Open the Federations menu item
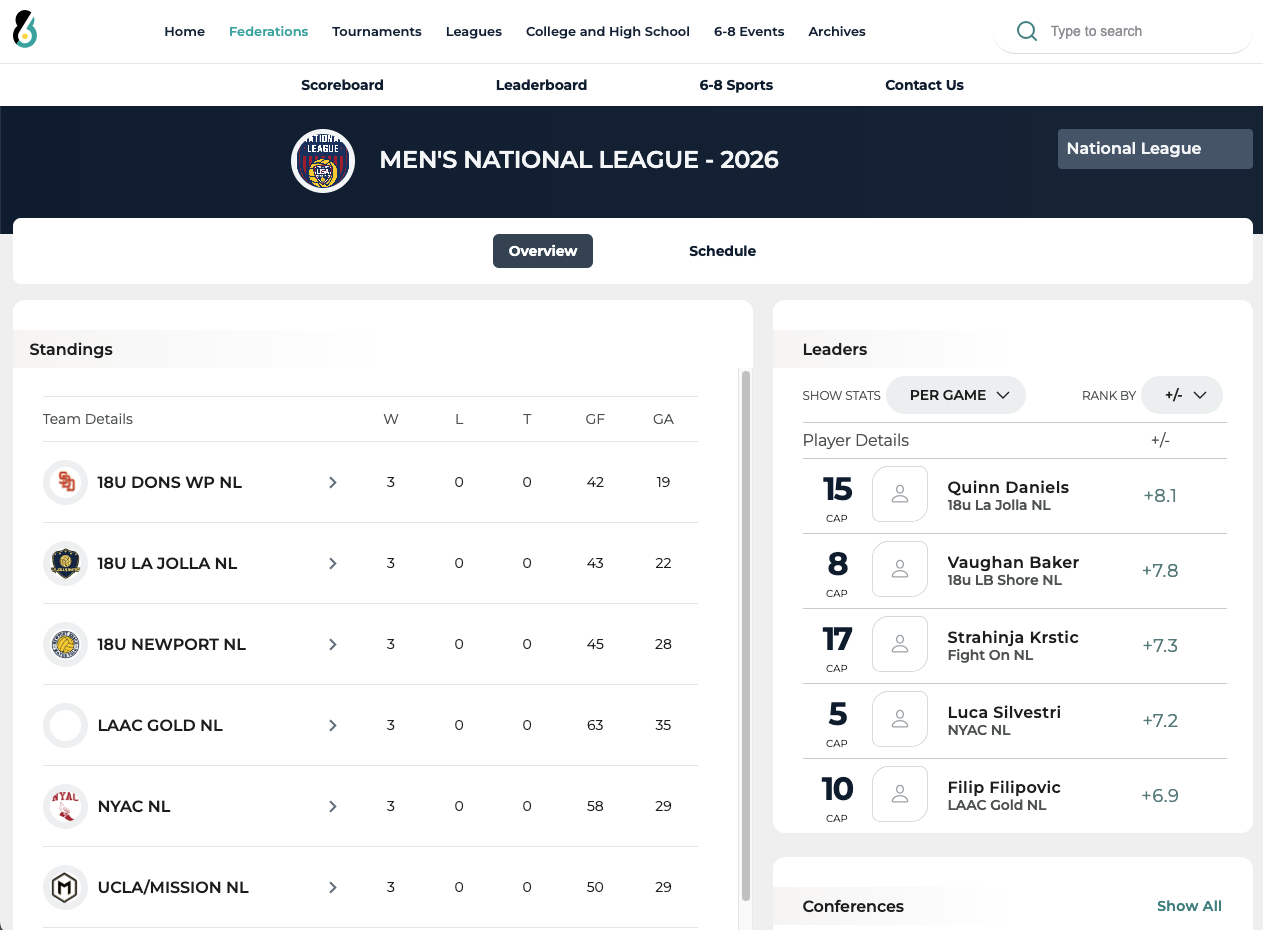This screenshot has width=1263, height=930. tap(268, 31)
